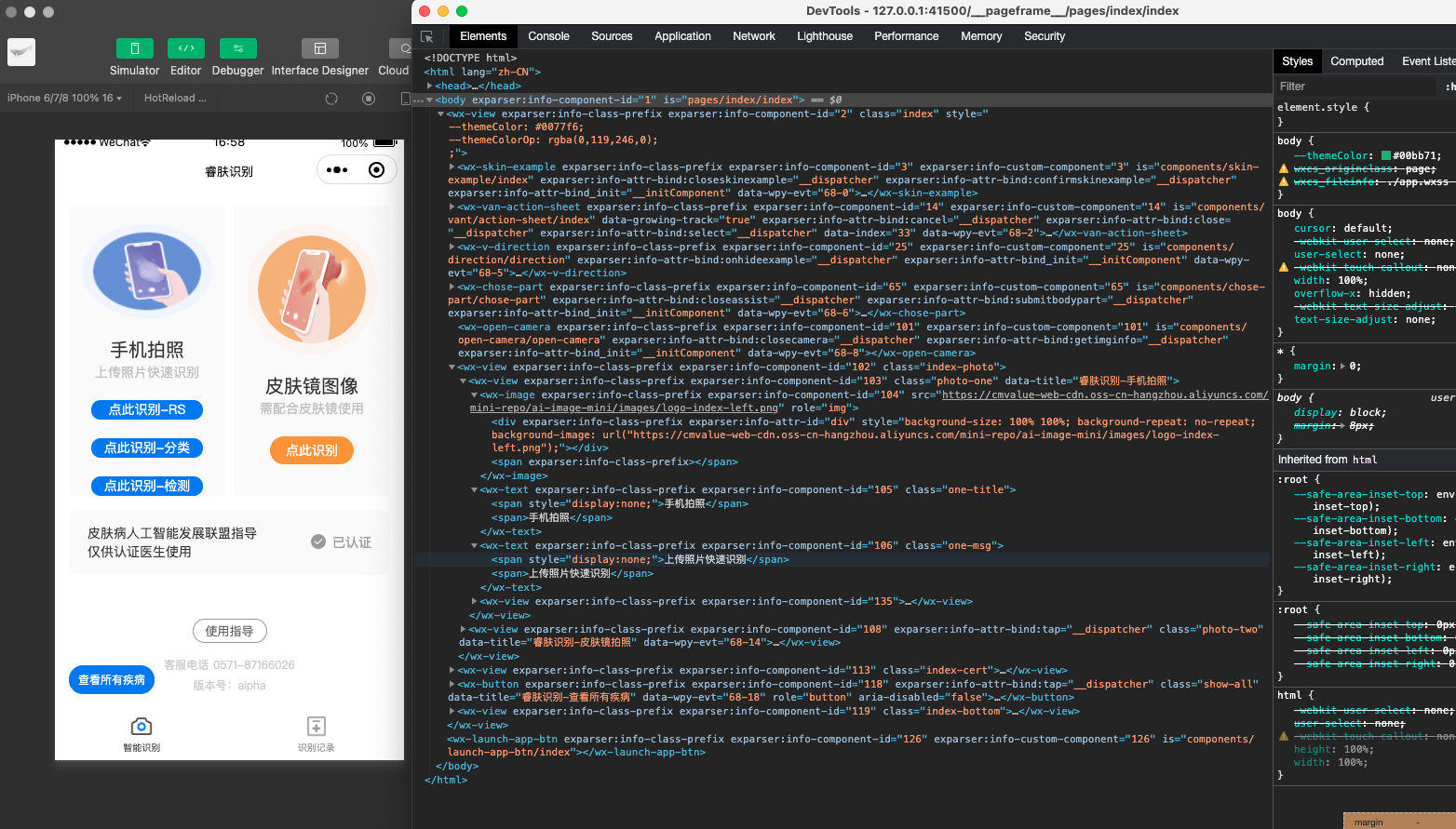This screenshot has width=1456, height=829.
Task: Open the iPhone 6/7/8 device dropdown
Action: 65,98
